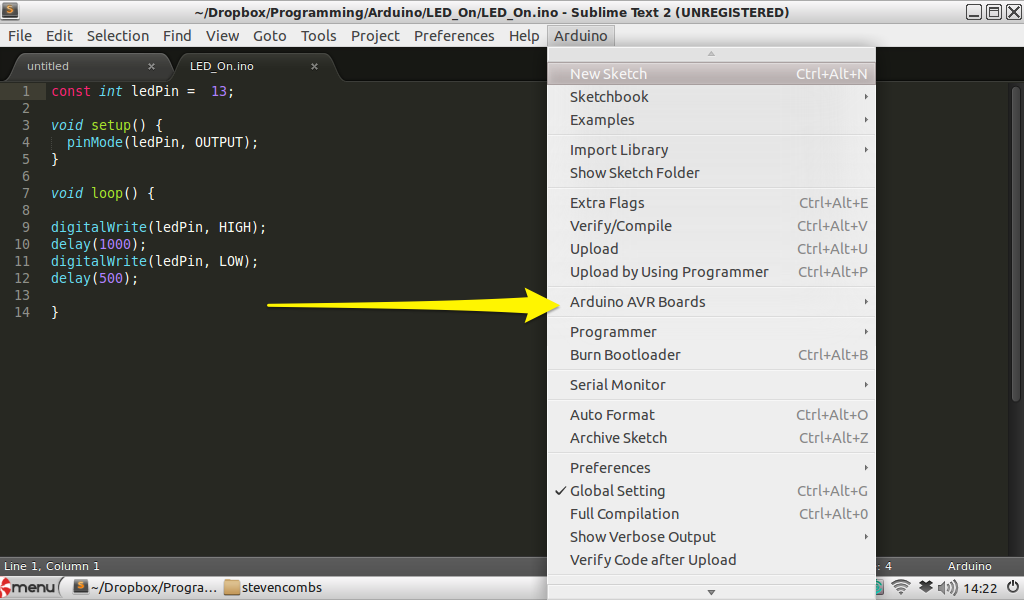Click the 'digitalWrite(ledPin, HIGH);' line
The image size is (1024, 600).
(159, 227)
